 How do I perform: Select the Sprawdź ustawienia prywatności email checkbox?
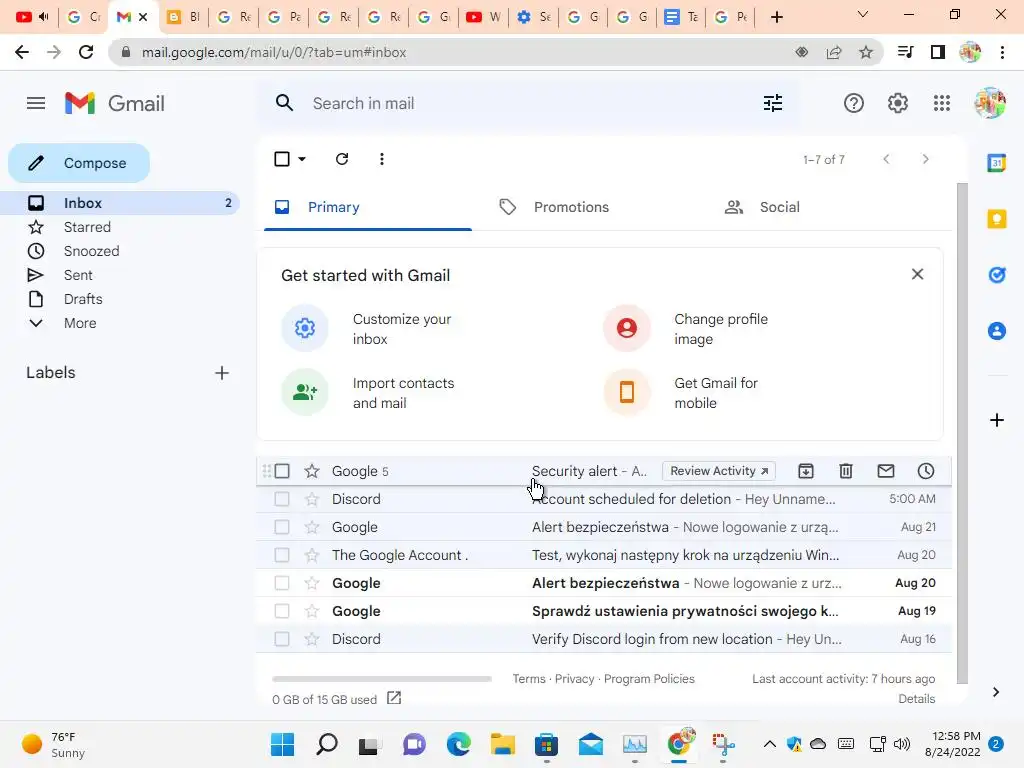click(282, 611)
